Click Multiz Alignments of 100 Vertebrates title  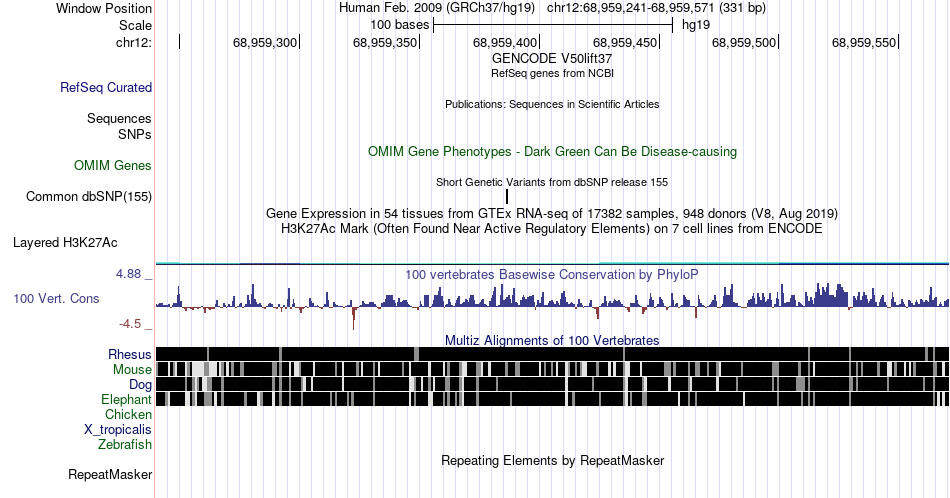coord(552,340)
